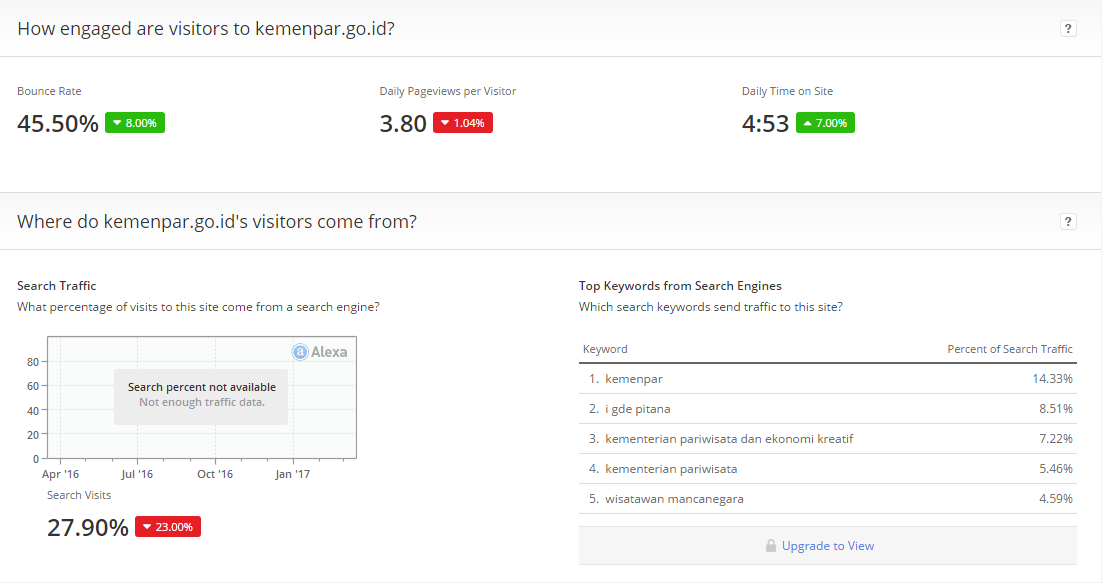Click 'How engaged are visitors' section title

click(x=206, y=29)
